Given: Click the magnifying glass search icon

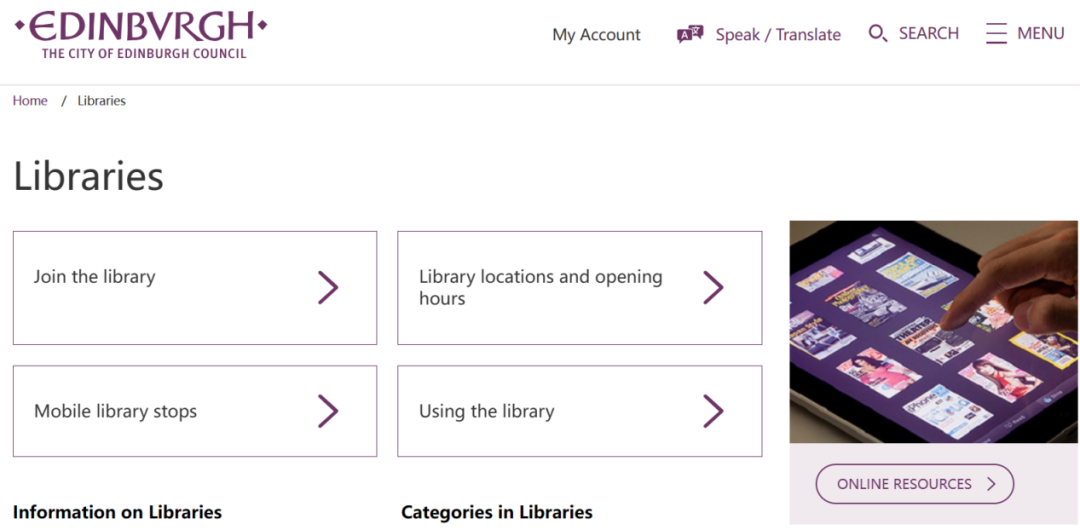Looking at the screenshot, I should [x=878, y=34].
